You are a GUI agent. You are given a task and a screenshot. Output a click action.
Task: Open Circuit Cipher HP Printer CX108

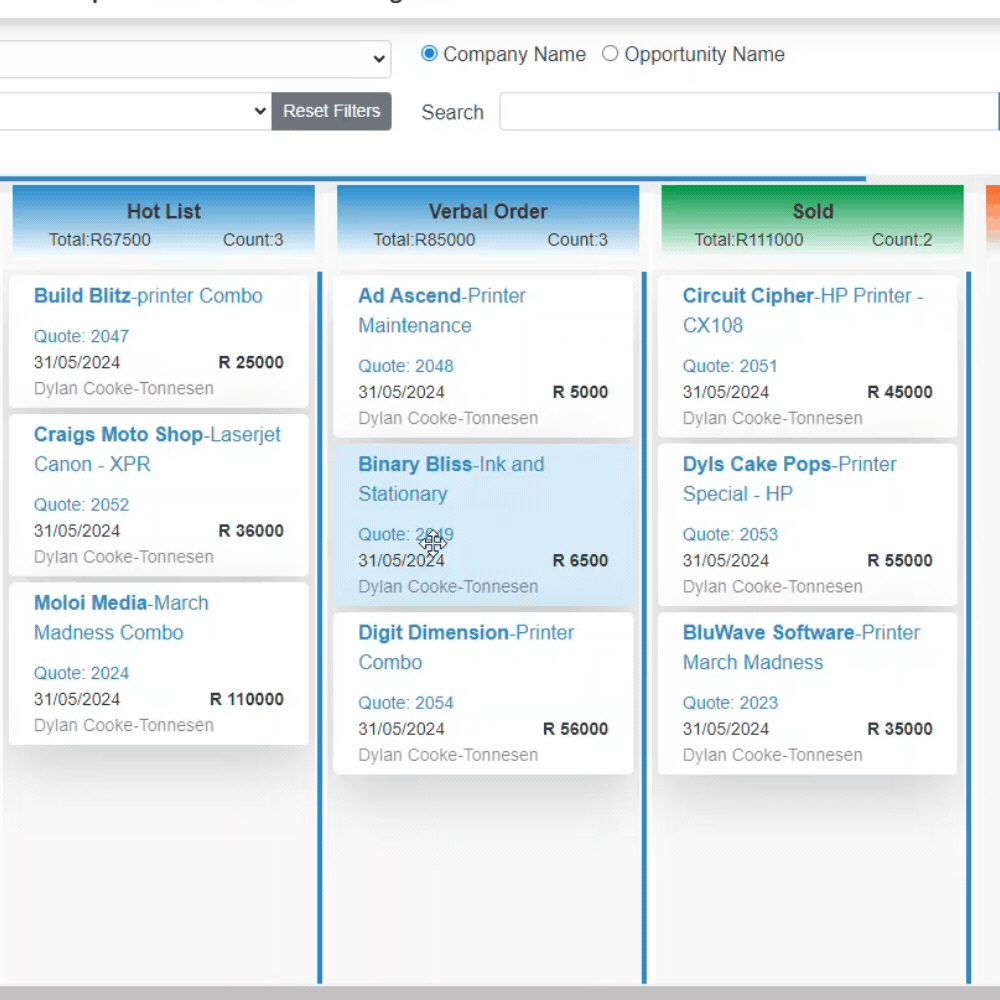[803, 311]
